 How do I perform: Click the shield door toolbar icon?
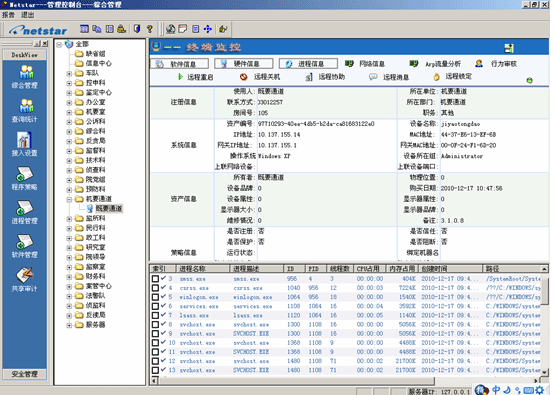(137, 29)
